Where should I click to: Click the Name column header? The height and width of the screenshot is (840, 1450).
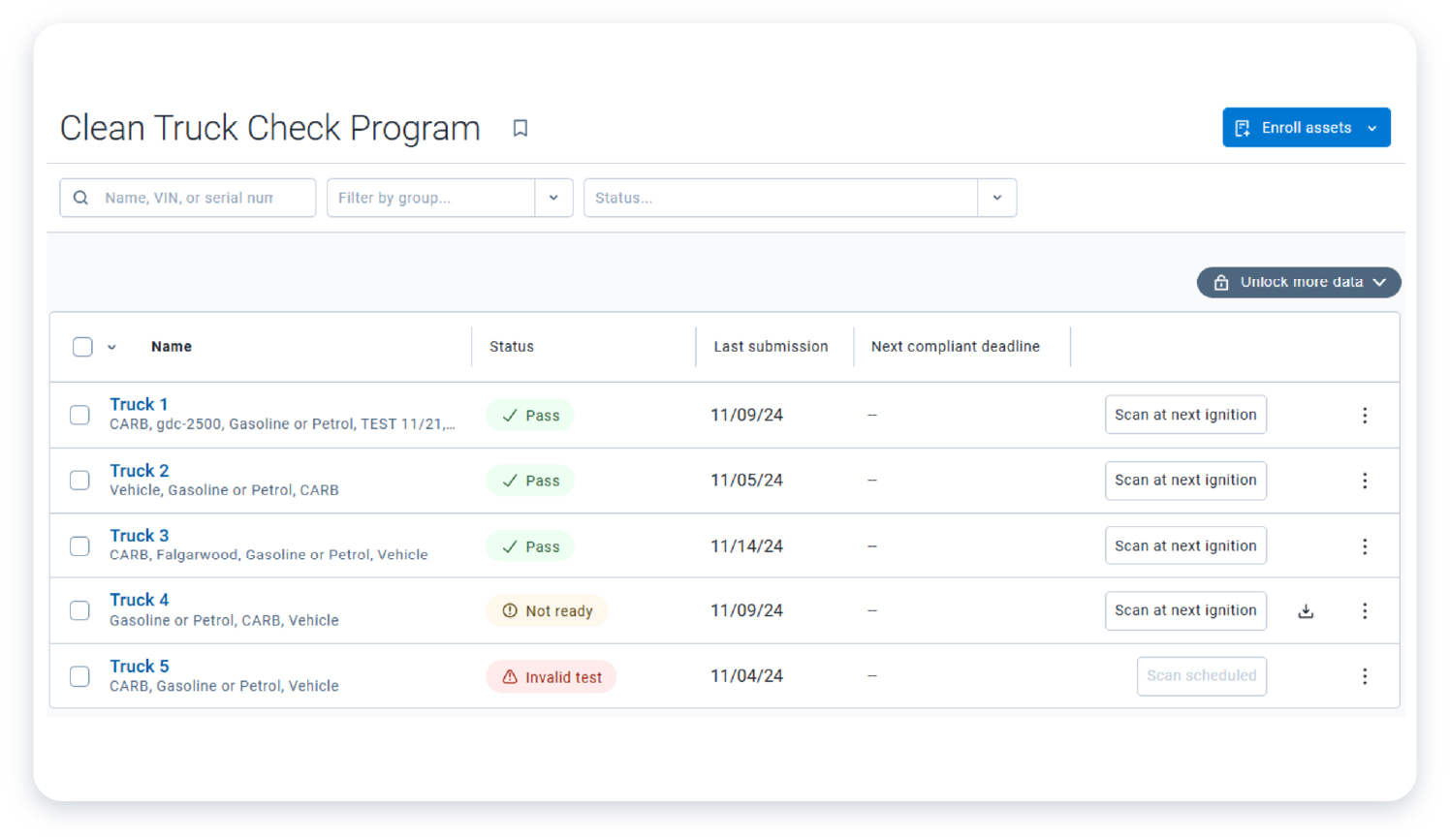pos(172,347)
